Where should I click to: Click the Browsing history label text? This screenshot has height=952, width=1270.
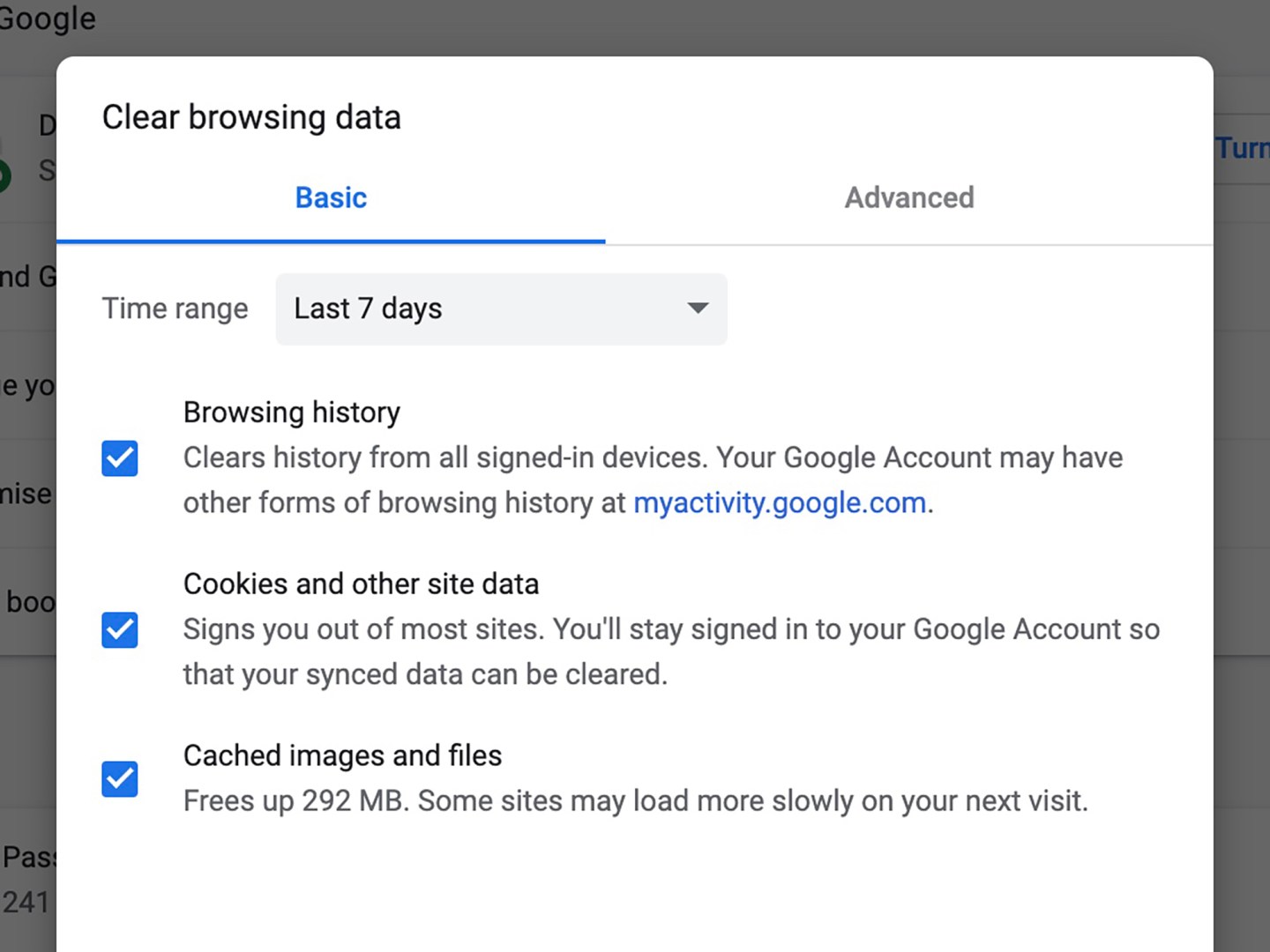pos(291,412)
